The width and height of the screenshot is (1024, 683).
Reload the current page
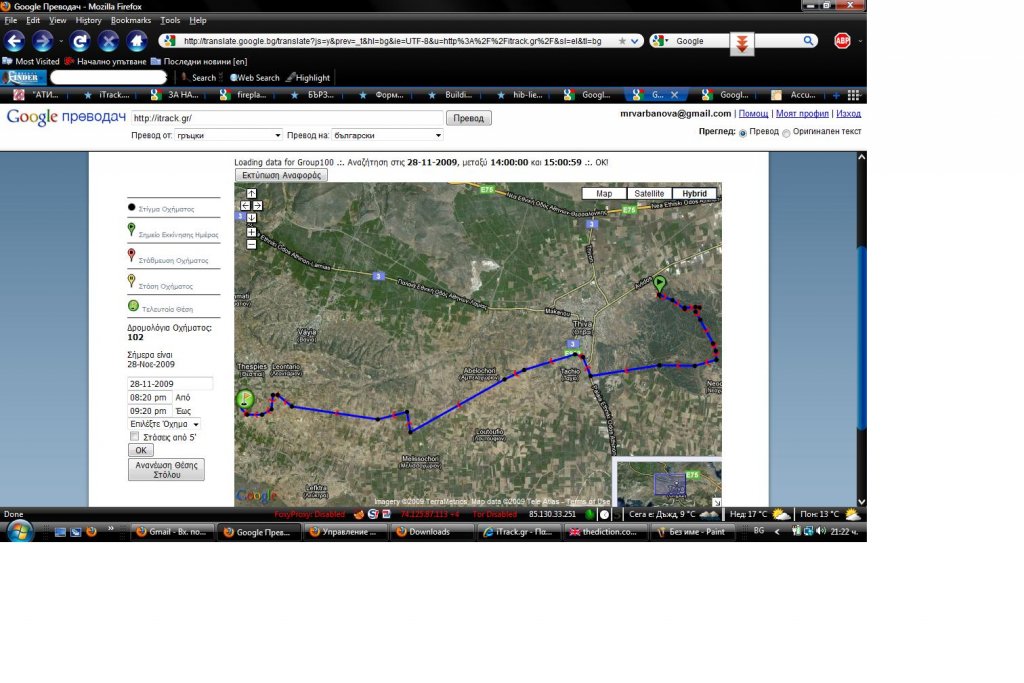click(x=80, y=41)
